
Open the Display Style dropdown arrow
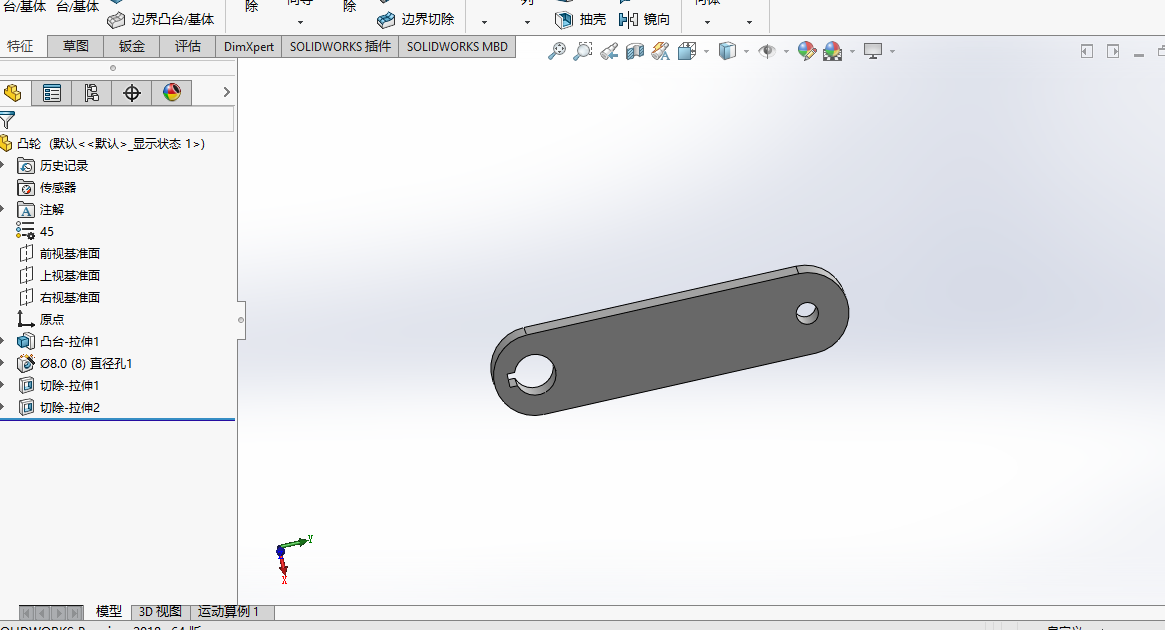coord(747,52)
